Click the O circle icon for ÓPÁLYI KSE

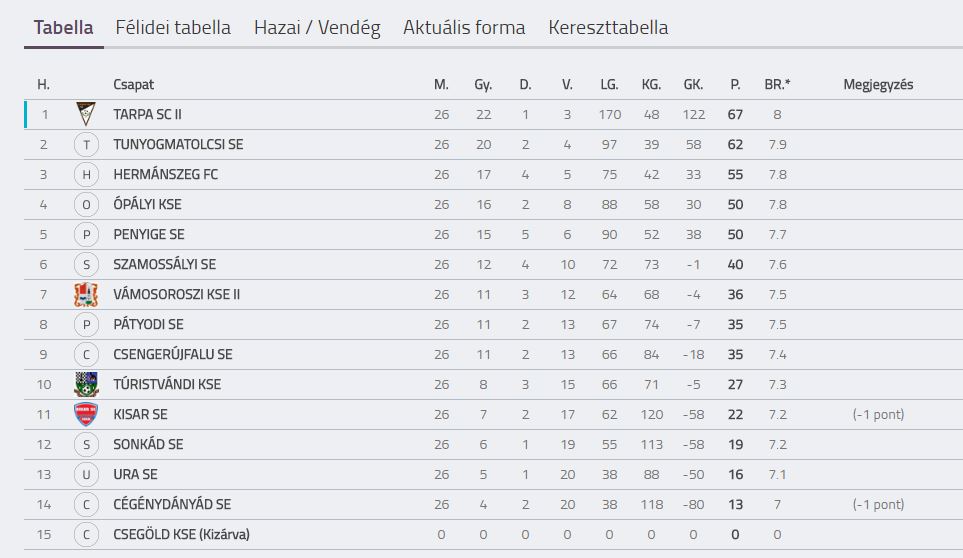click(x=86, y=204)
